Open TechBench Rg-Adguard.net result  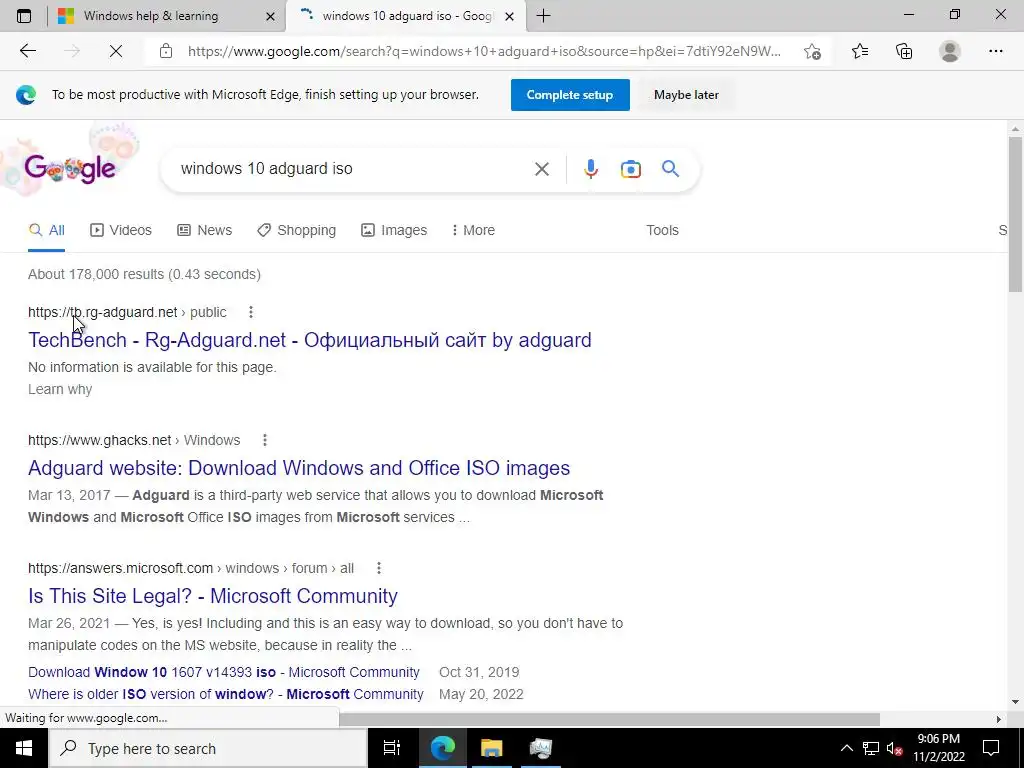tap(310, 340)
